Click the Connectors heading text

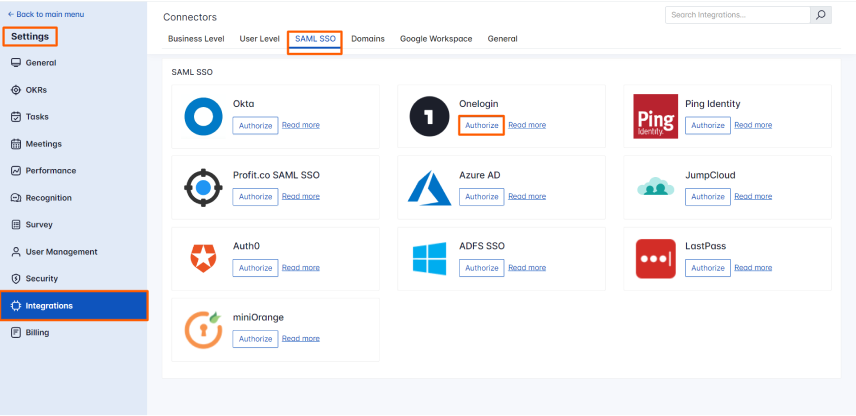point(190,17)
